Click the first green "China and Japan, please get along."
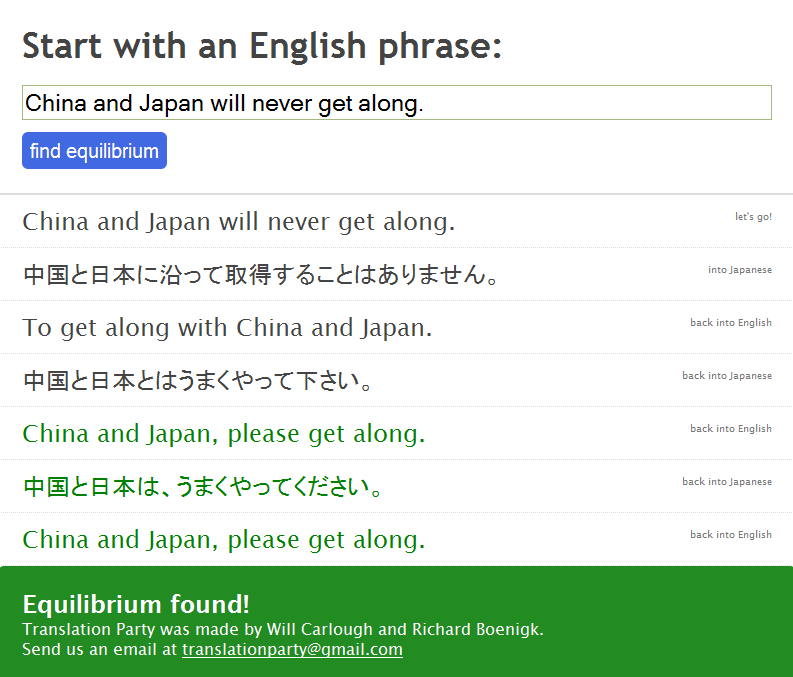Viewport: 793px width, 677px height. click(x=224, y=434)
